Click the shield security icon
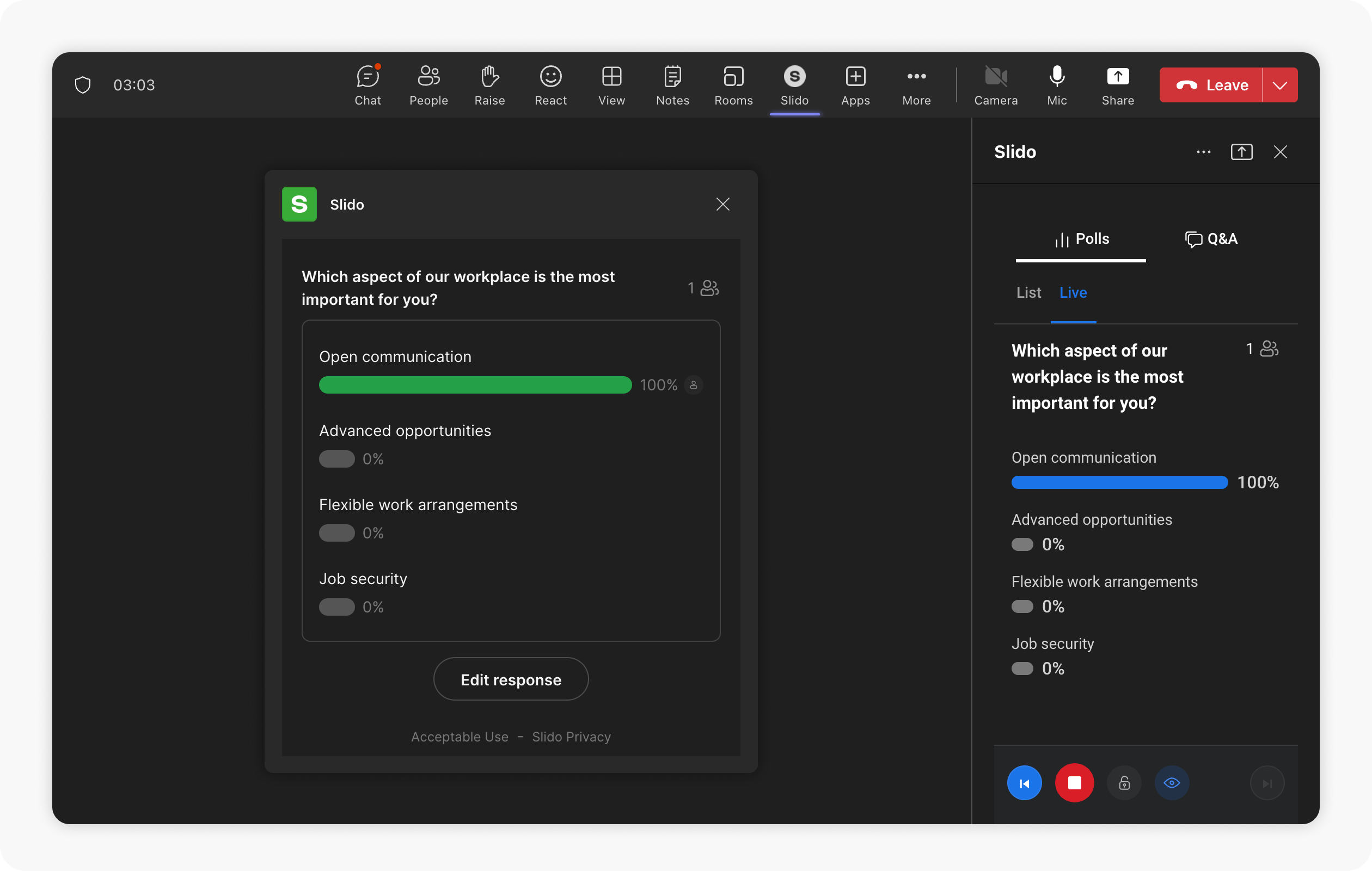This screenshot has height=871, width=1372. click(83, 85)
